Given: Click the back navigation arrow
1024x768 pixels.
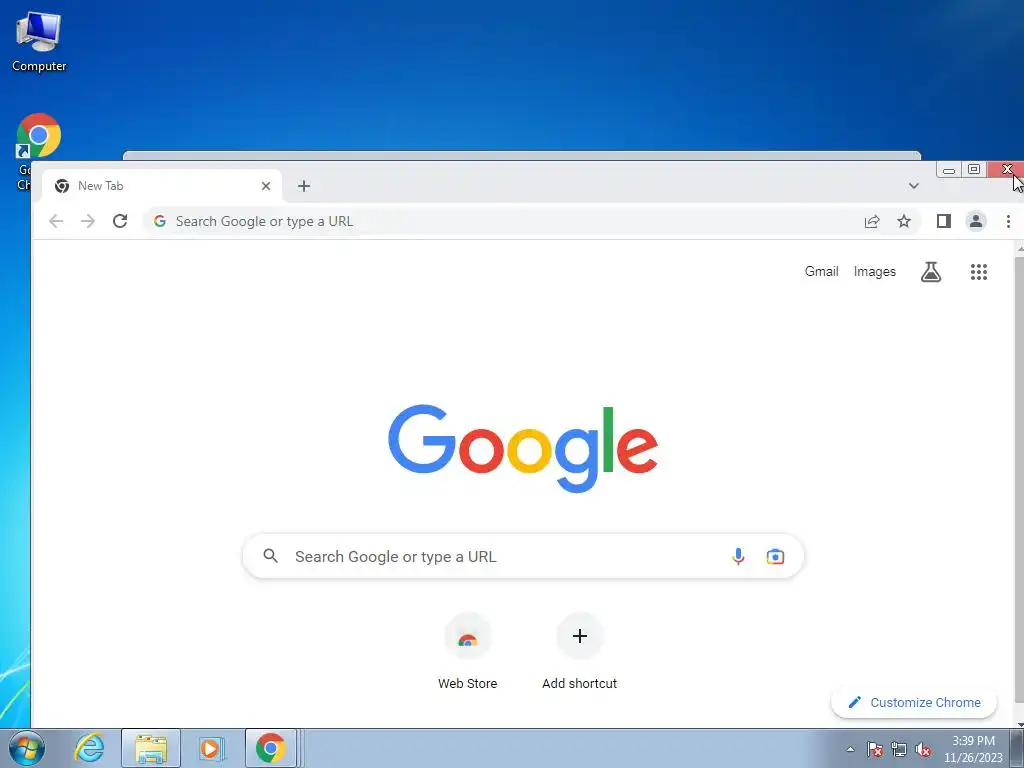Looking at the screenshot, I should pos(56,221).
